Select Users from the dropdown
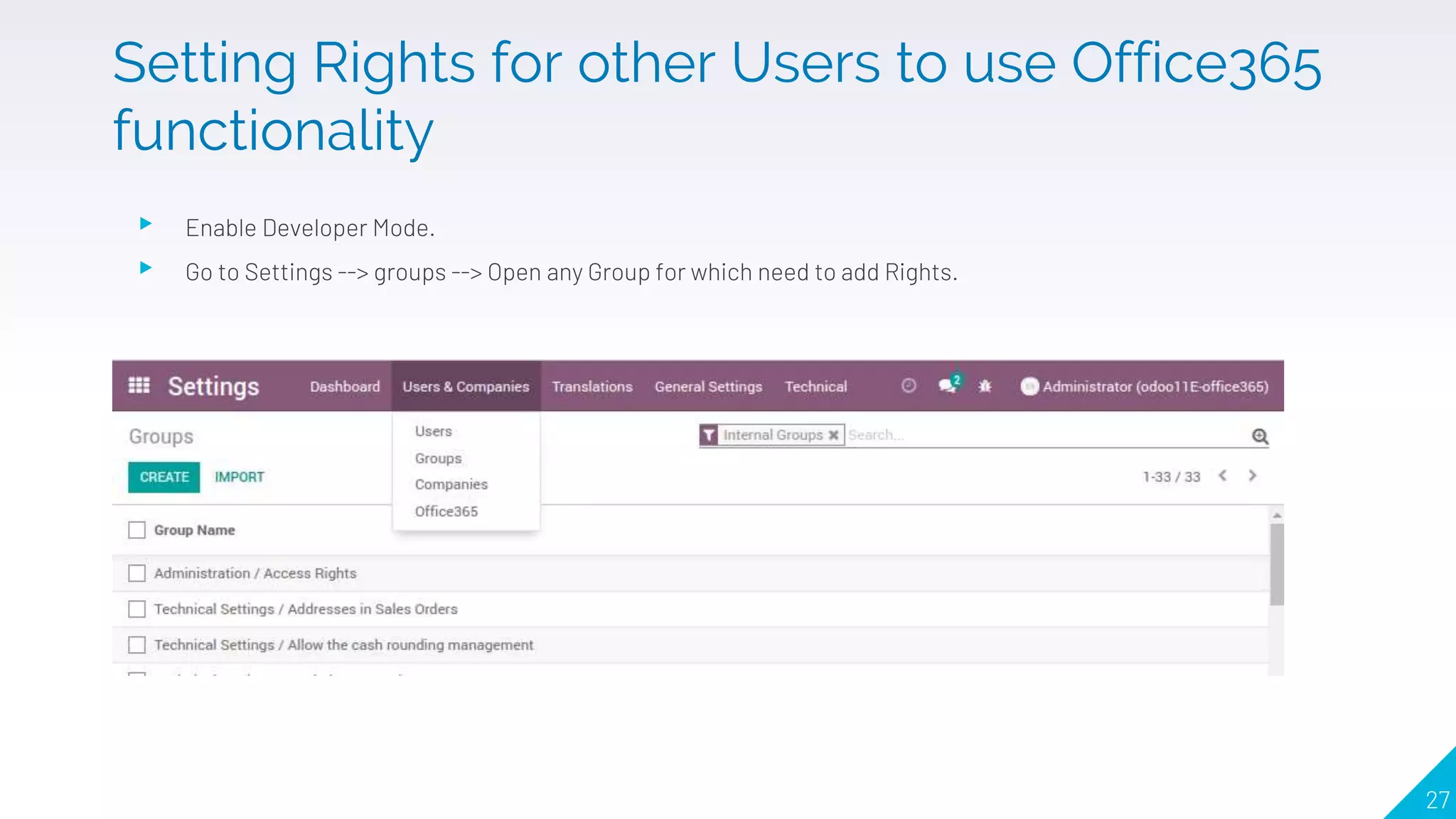Image resolution: width=1456 pixels, height=819 pixels. click(434, 432)
